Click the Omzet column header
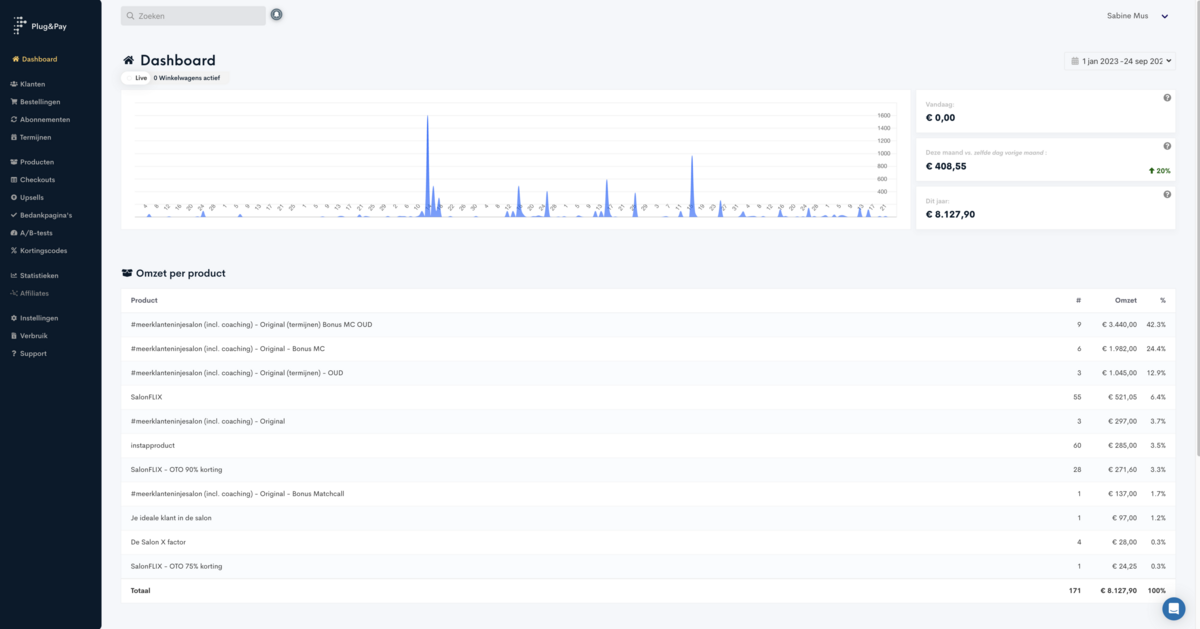 (1126, 300)
